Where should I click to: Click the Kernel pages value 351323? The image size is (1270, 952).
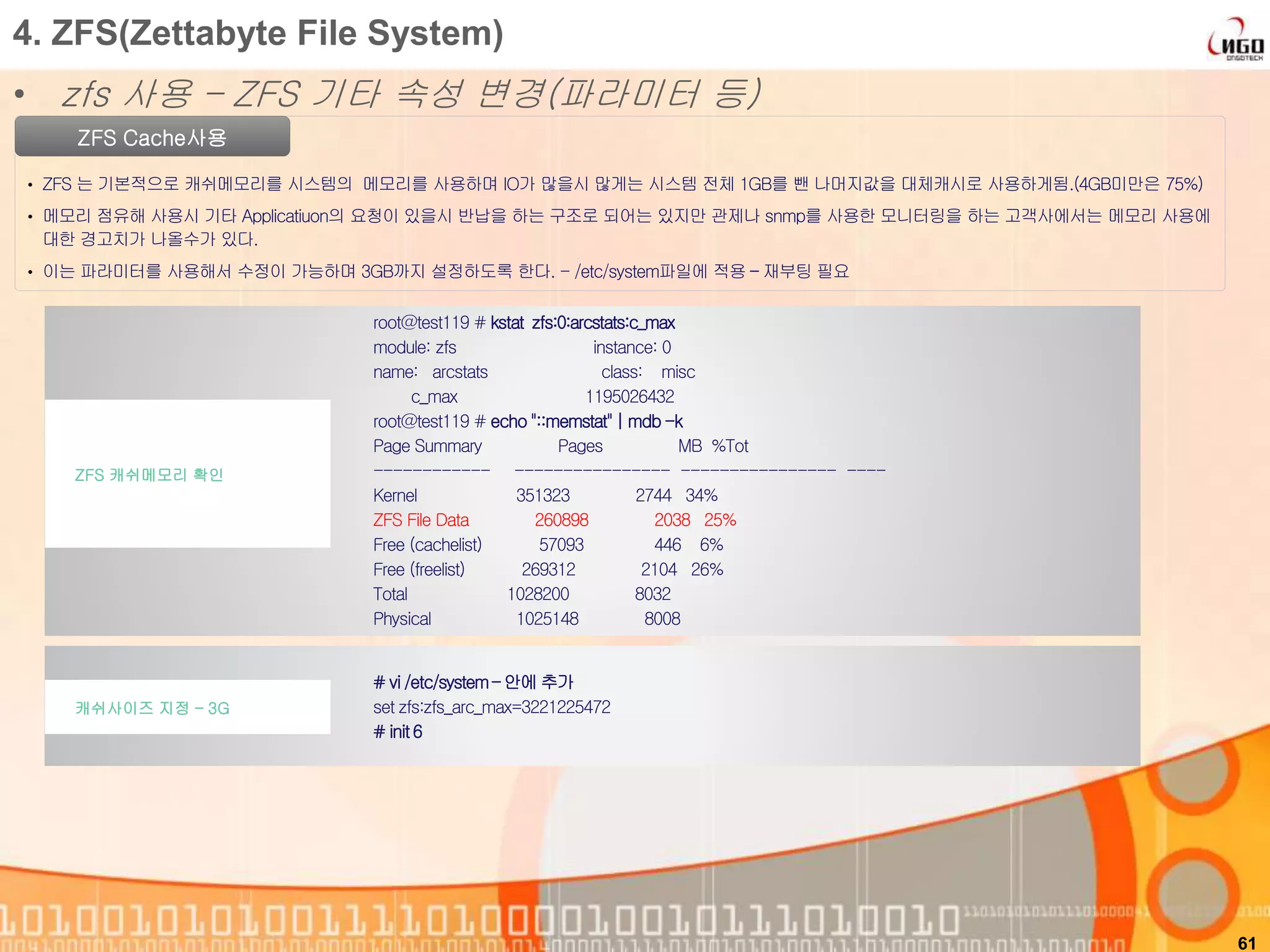(543, 495)
